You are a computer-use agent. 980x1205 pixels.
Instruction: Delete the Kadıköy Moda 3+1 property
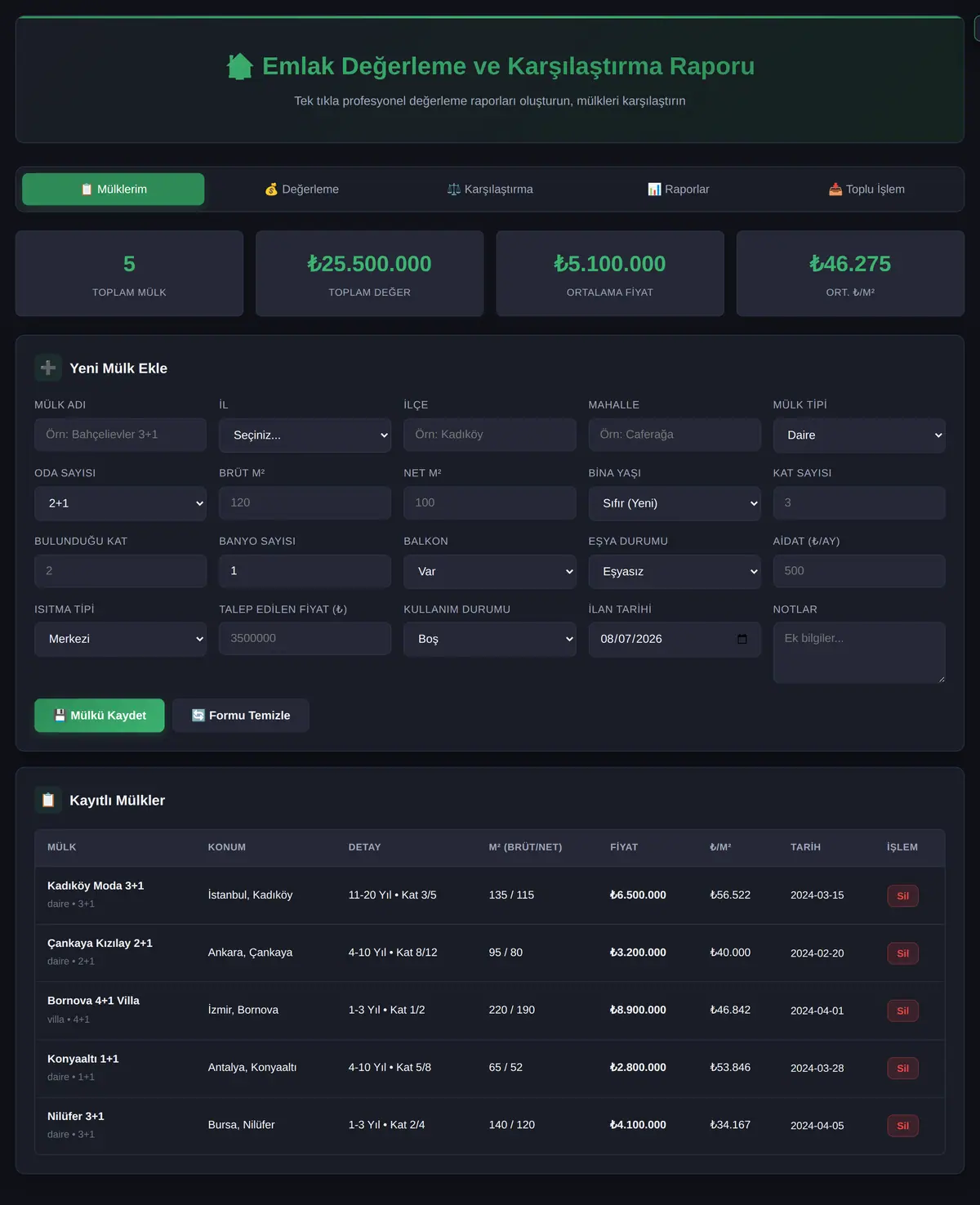coord(903,896)
